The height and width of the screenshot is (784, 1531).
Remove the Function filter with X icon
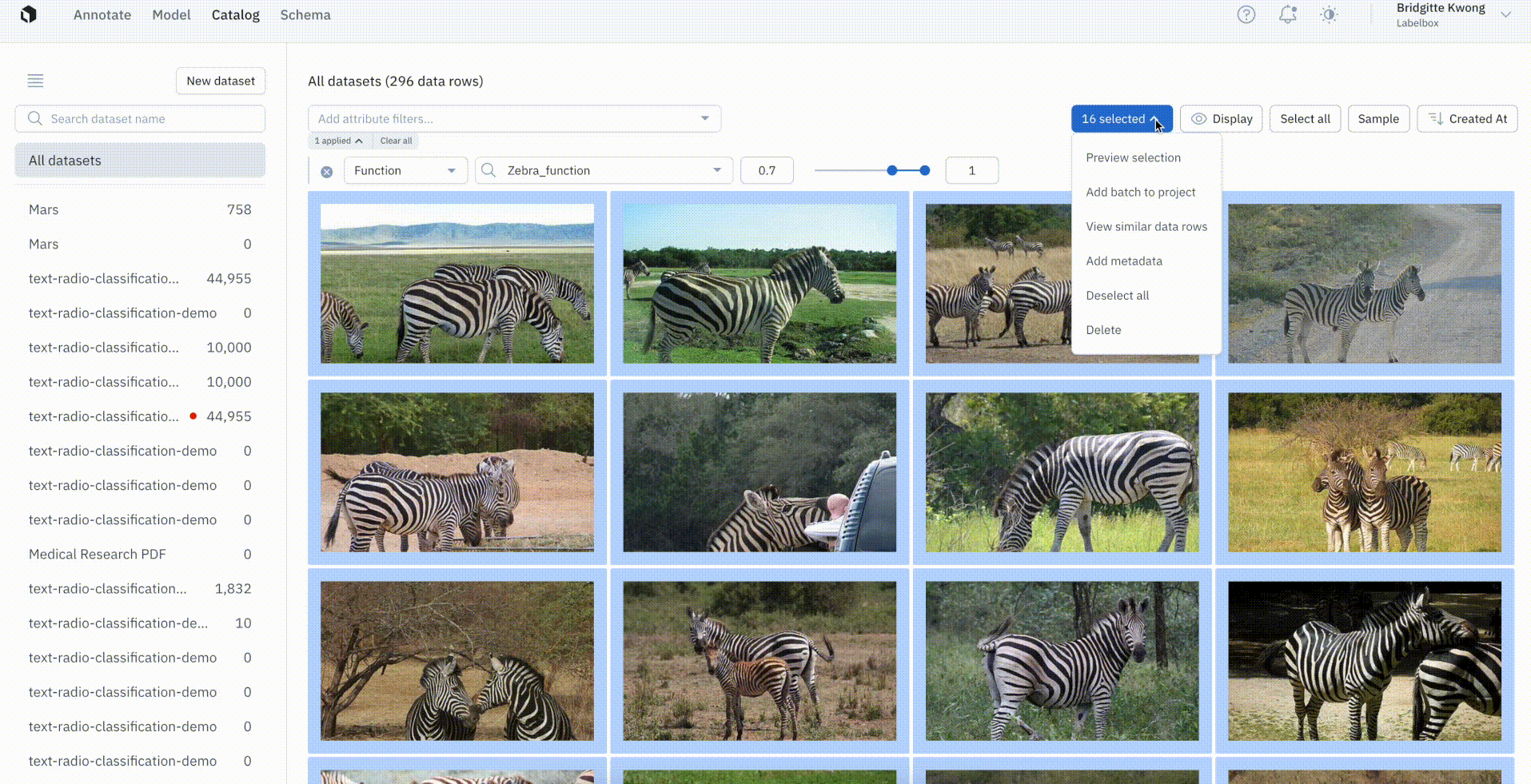327,171
